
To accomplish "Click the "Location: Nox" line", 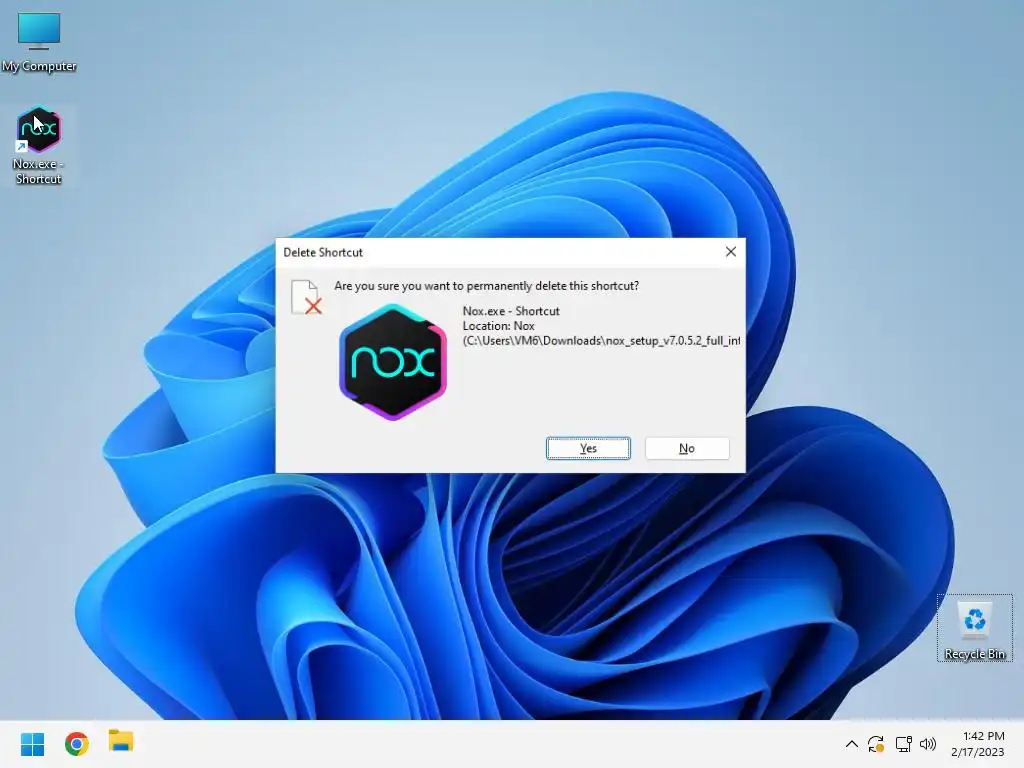I will coord(498,326).
